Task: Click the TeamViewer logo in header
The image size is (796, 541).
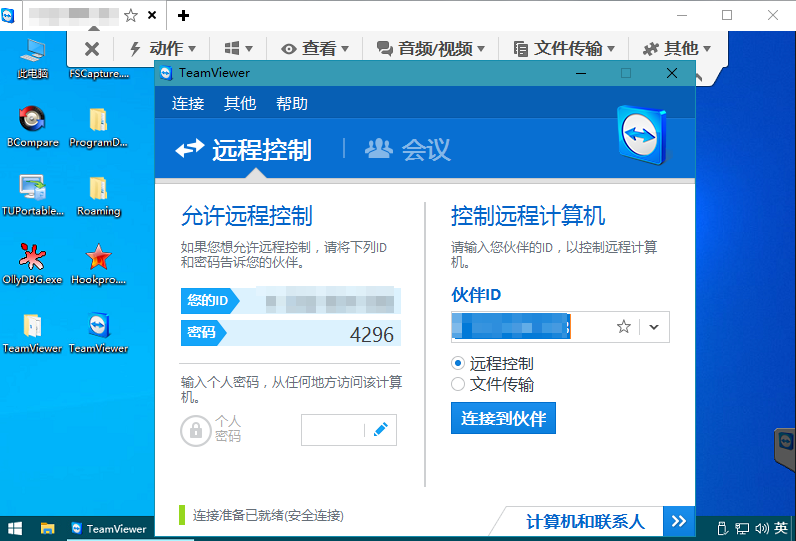Action: 642,135
